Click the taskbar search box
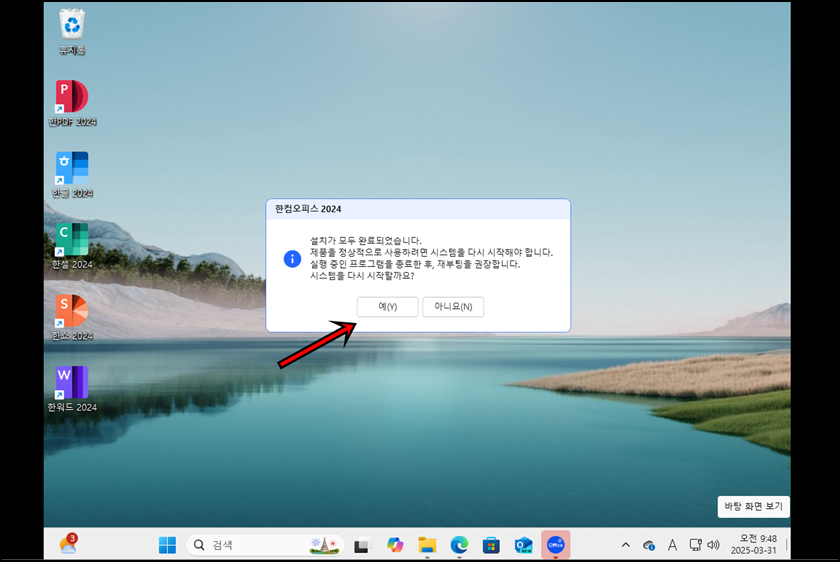 point(265,545)
